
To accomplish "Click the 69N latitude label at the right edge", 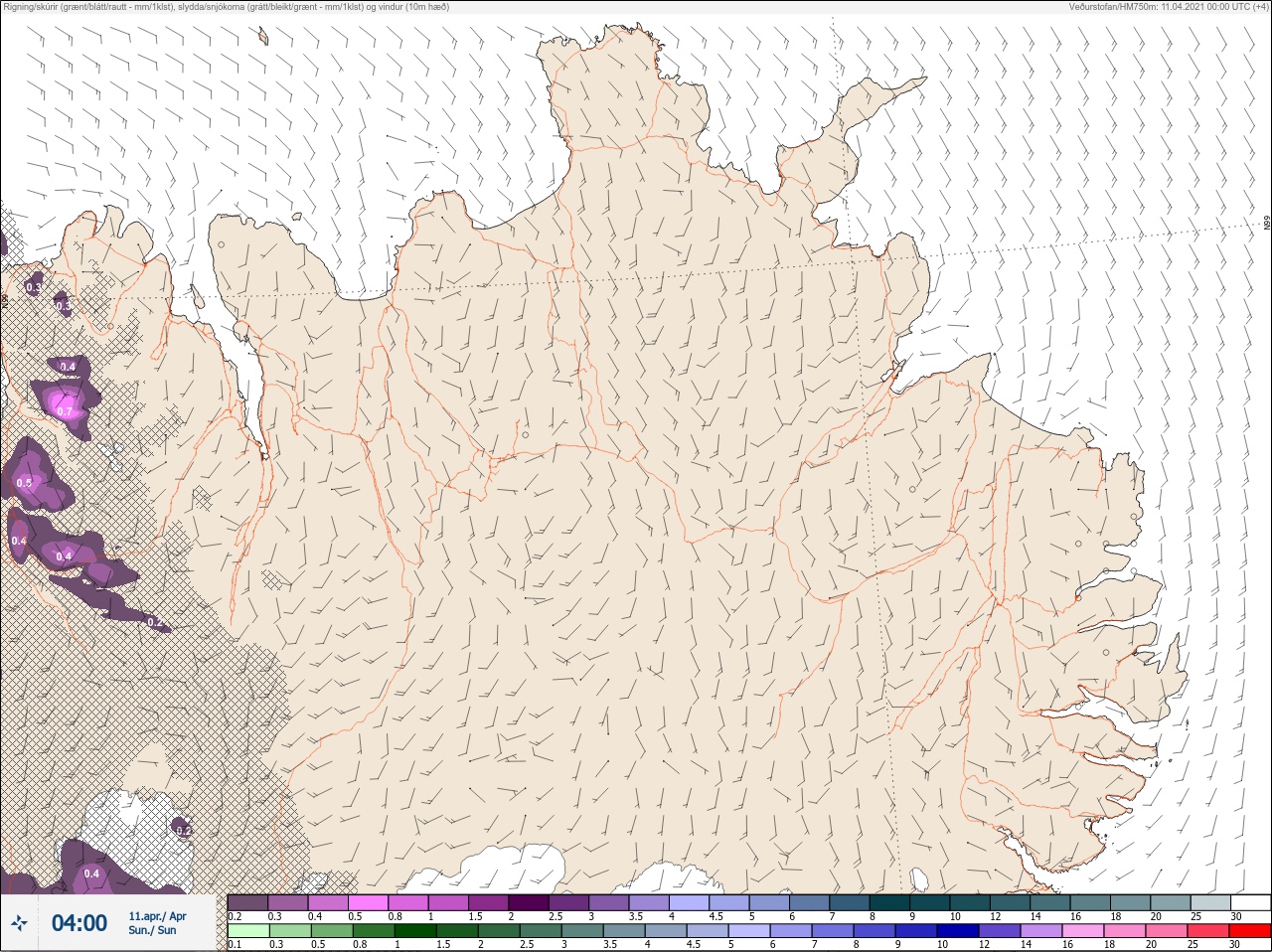I will point(1267,225).
